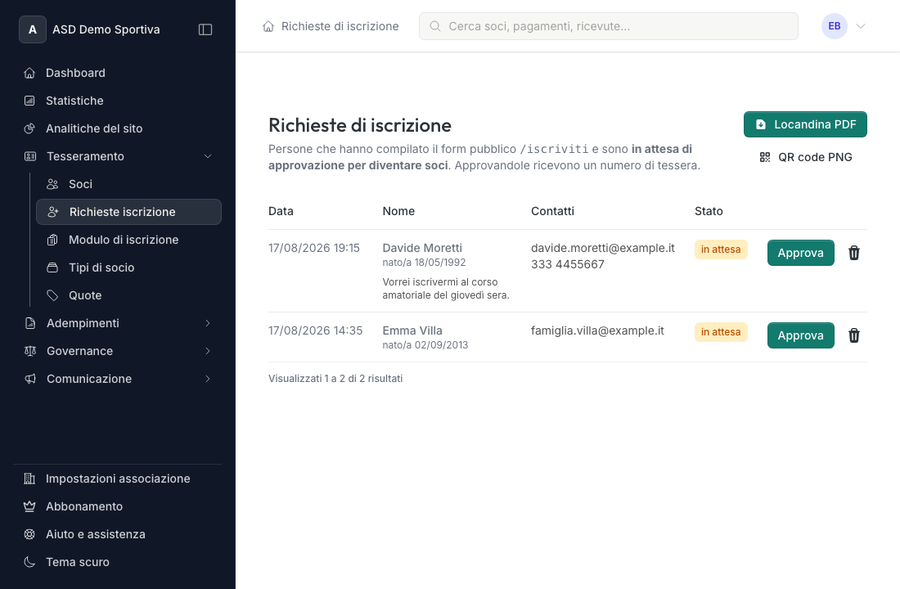Open Analitiche del sito
Viewport: 900px width, 589px height.
click(x=118, y=129)
